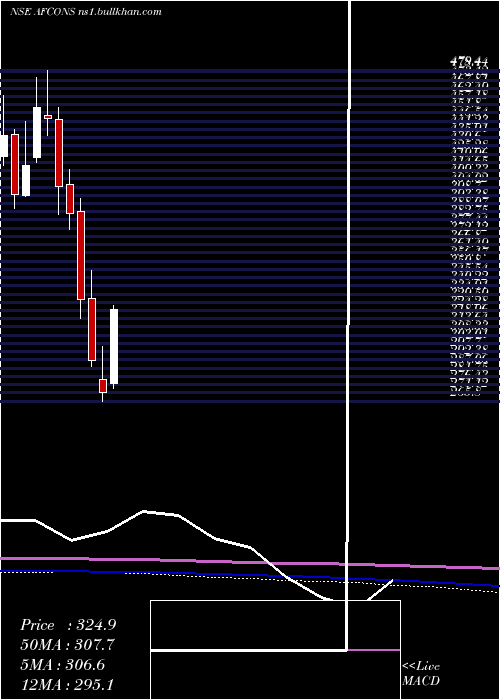This screenshot has height=700, width=500.
Task: Click the "<<Live MACD" label
Action: pyautogui.click(x=421, y=673)
